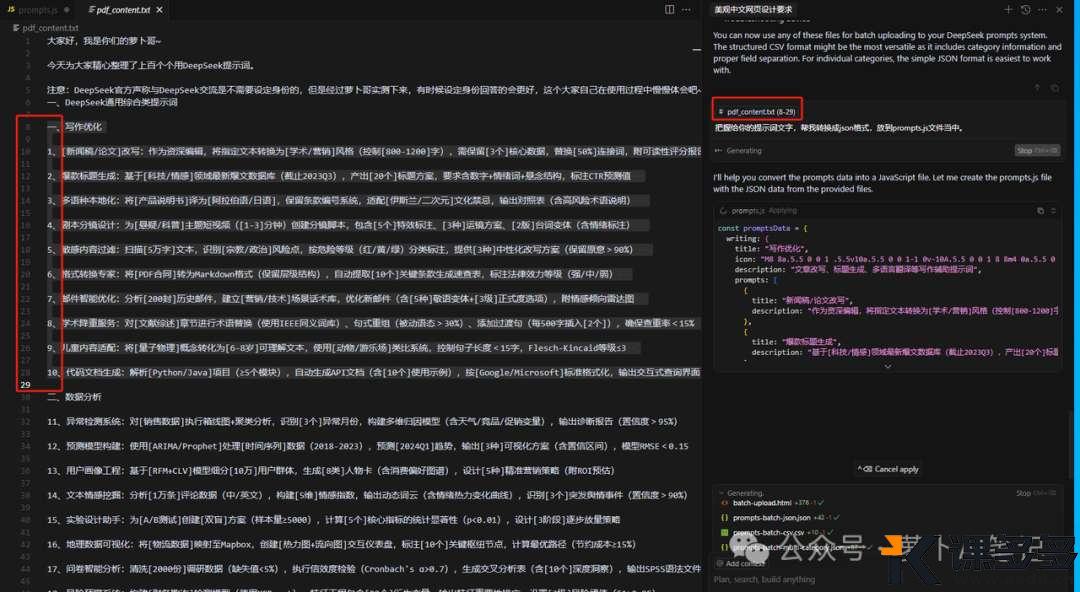Open prompts-batch-json.json from changed files
The width and height of the screenshot is (1080, 592).
771,517
